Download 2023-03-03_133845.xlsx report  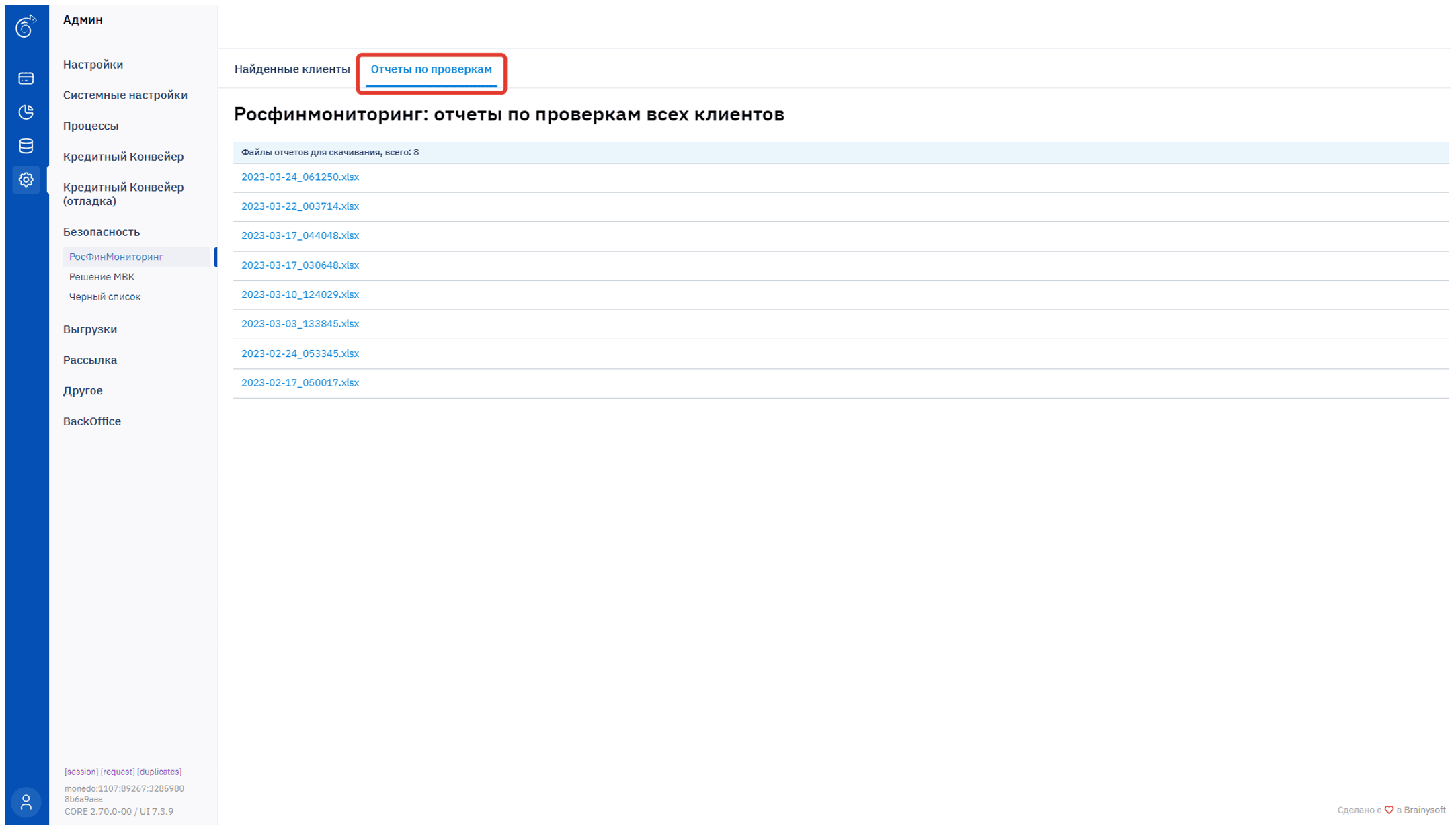pos(300,324)
